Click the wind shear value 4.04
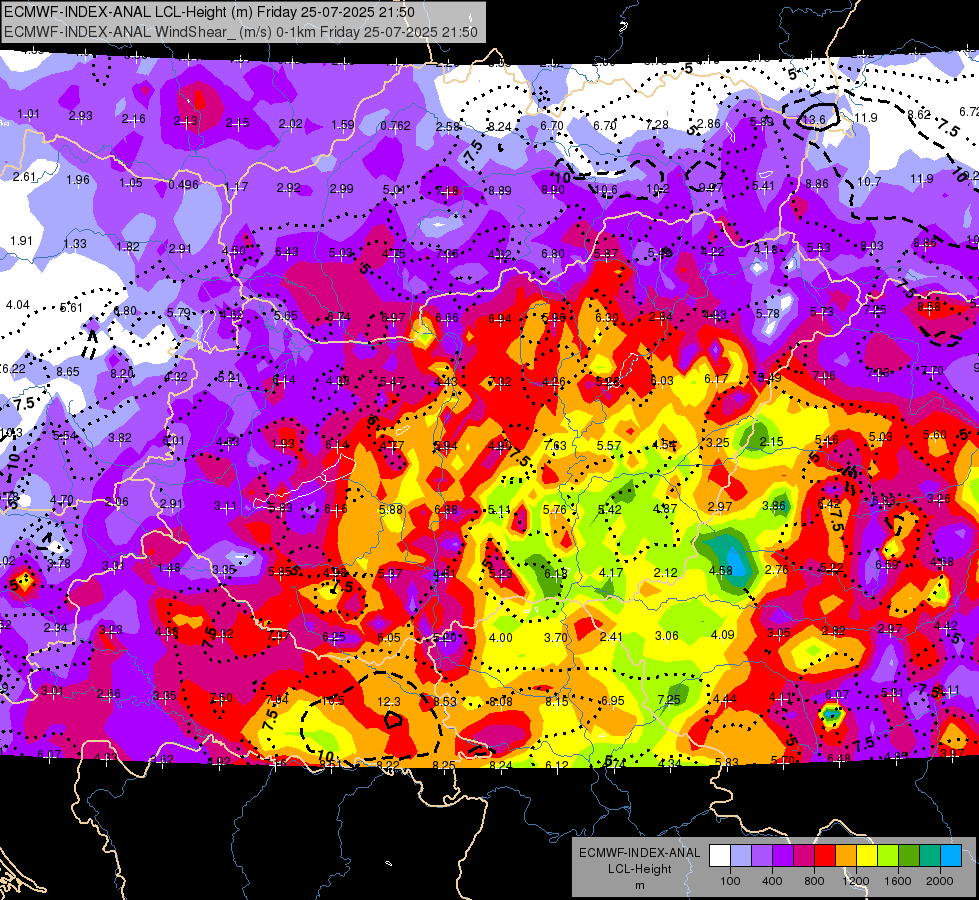The width and height of the screenshot is (979, 900). coord(17,304)
